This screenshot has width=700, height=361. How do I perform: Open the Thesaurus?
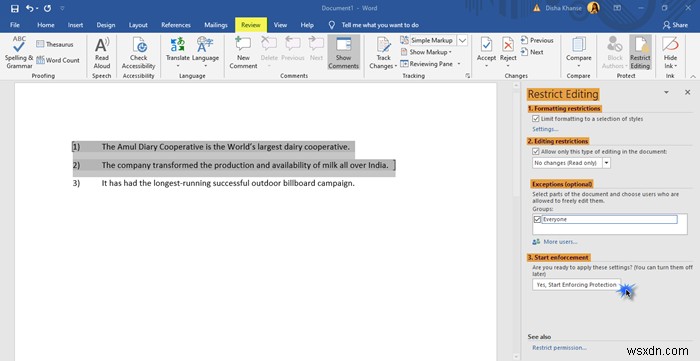pos(55,44)
